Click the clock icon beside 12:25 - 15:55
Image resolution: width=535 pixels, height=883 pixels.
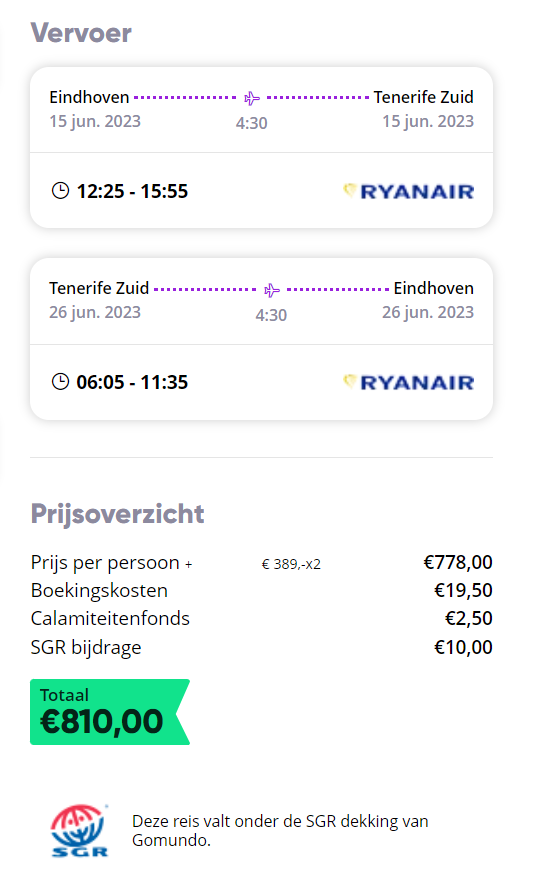(60, 191)
